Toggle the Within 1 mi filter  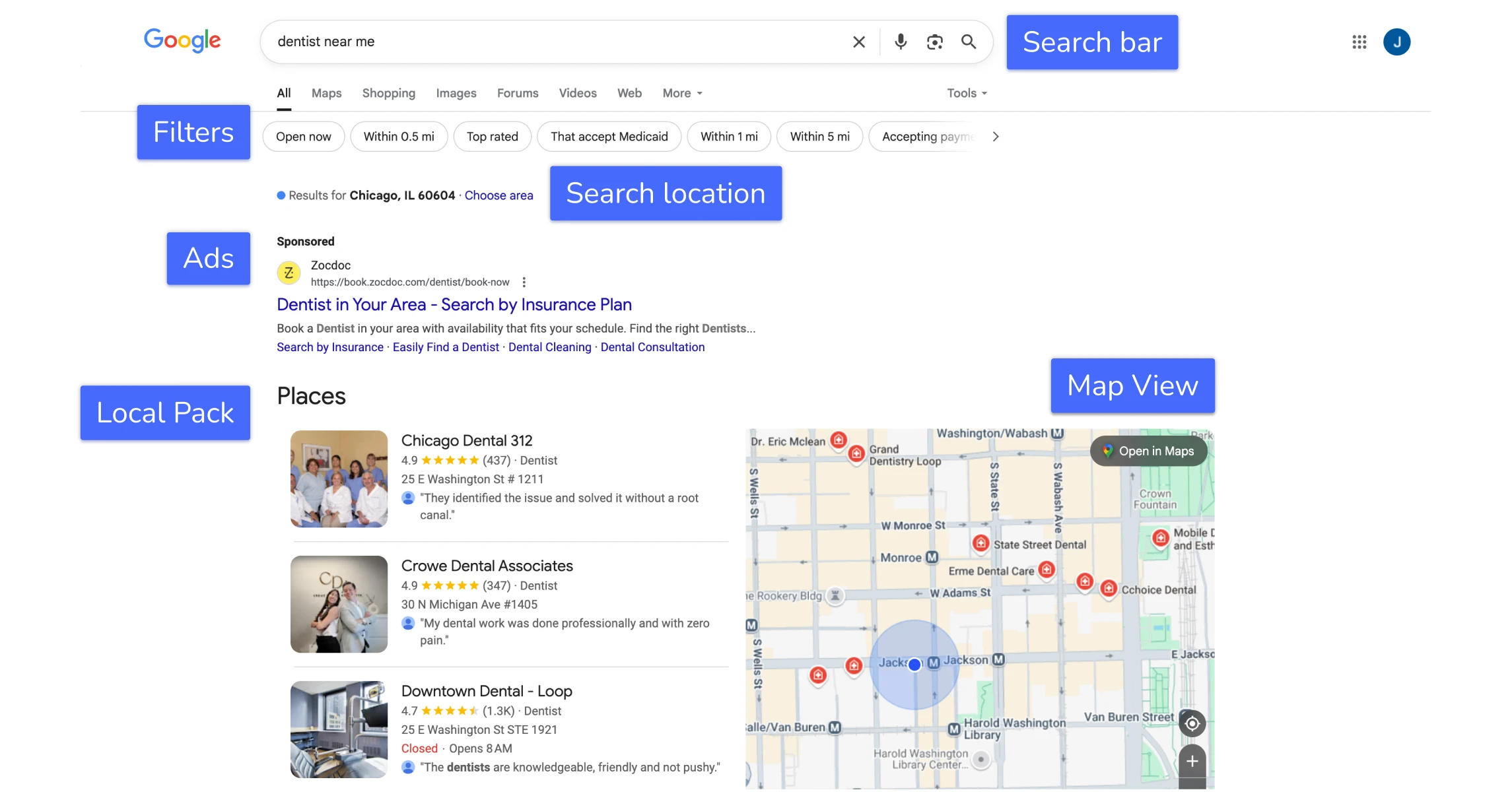click(x=729, y=137)
